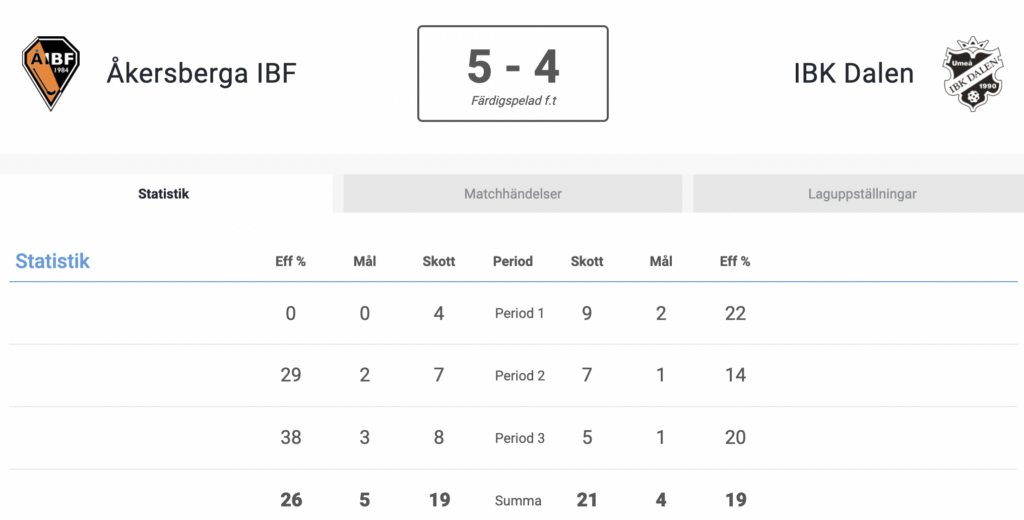
Task: Click the left Skott column header
Action: coord(438,261)
